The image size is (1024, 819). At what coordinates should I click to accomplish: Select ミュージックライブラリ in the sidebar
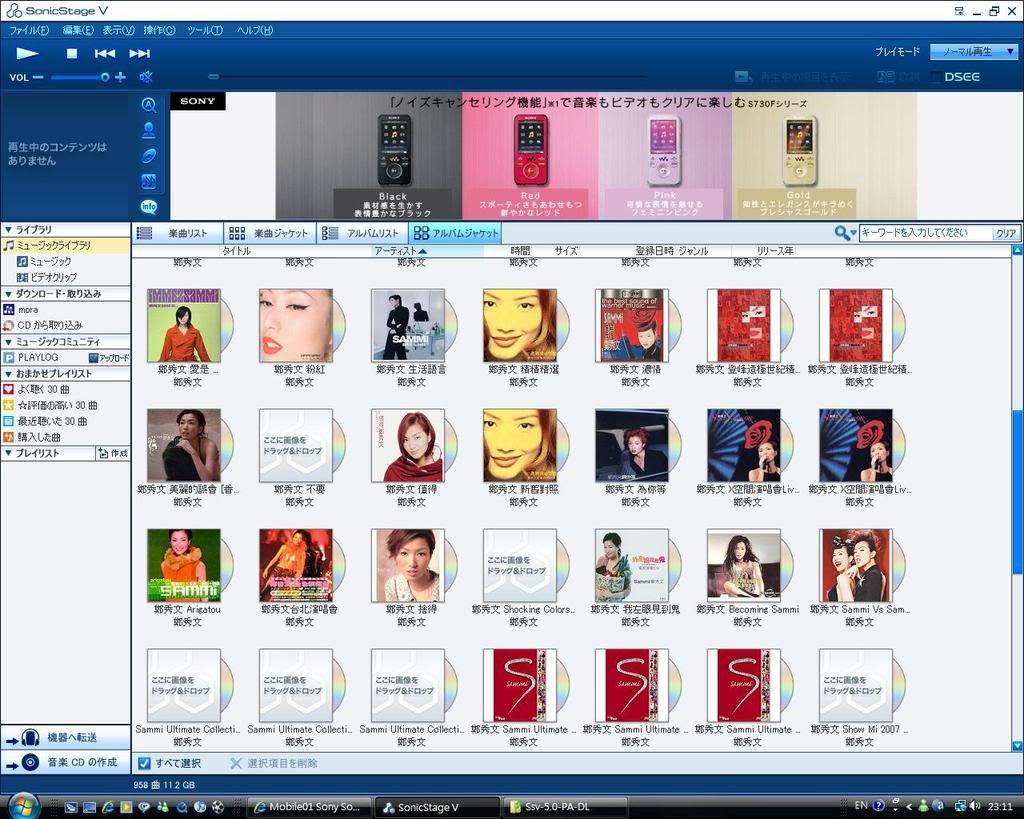(x=65, y=246)
